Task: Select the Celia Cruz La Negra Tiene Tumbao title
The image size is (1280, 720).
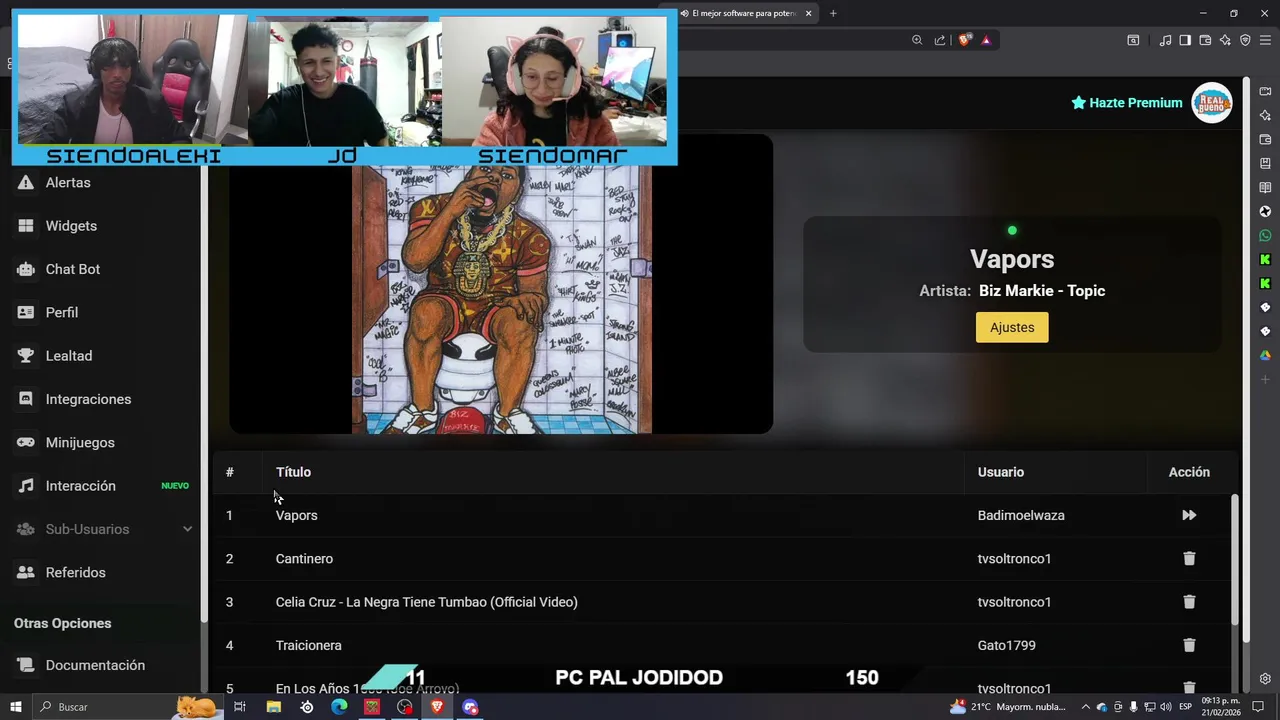Action: (x=427, y=602)
